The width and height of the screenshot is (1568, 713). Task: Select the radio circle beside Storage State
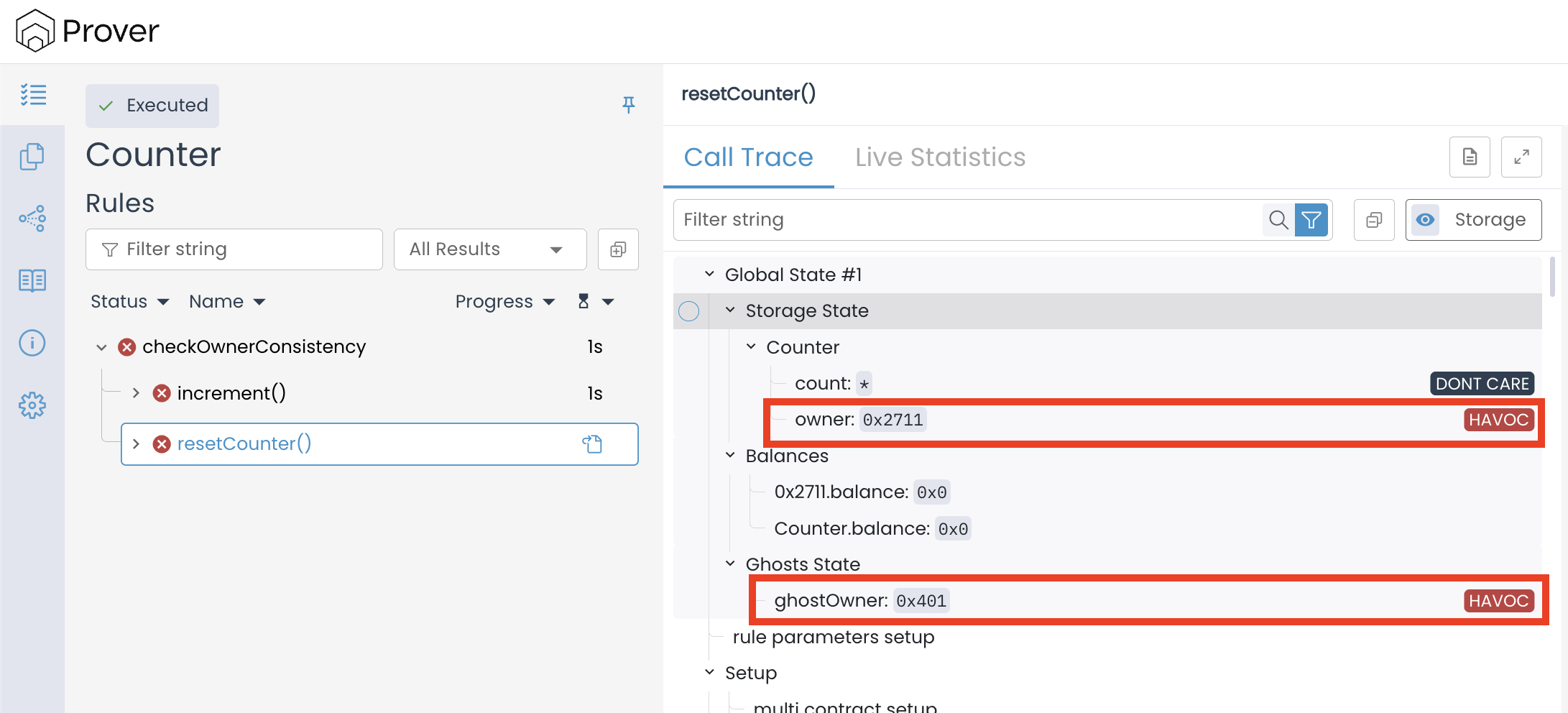(688, 311)
